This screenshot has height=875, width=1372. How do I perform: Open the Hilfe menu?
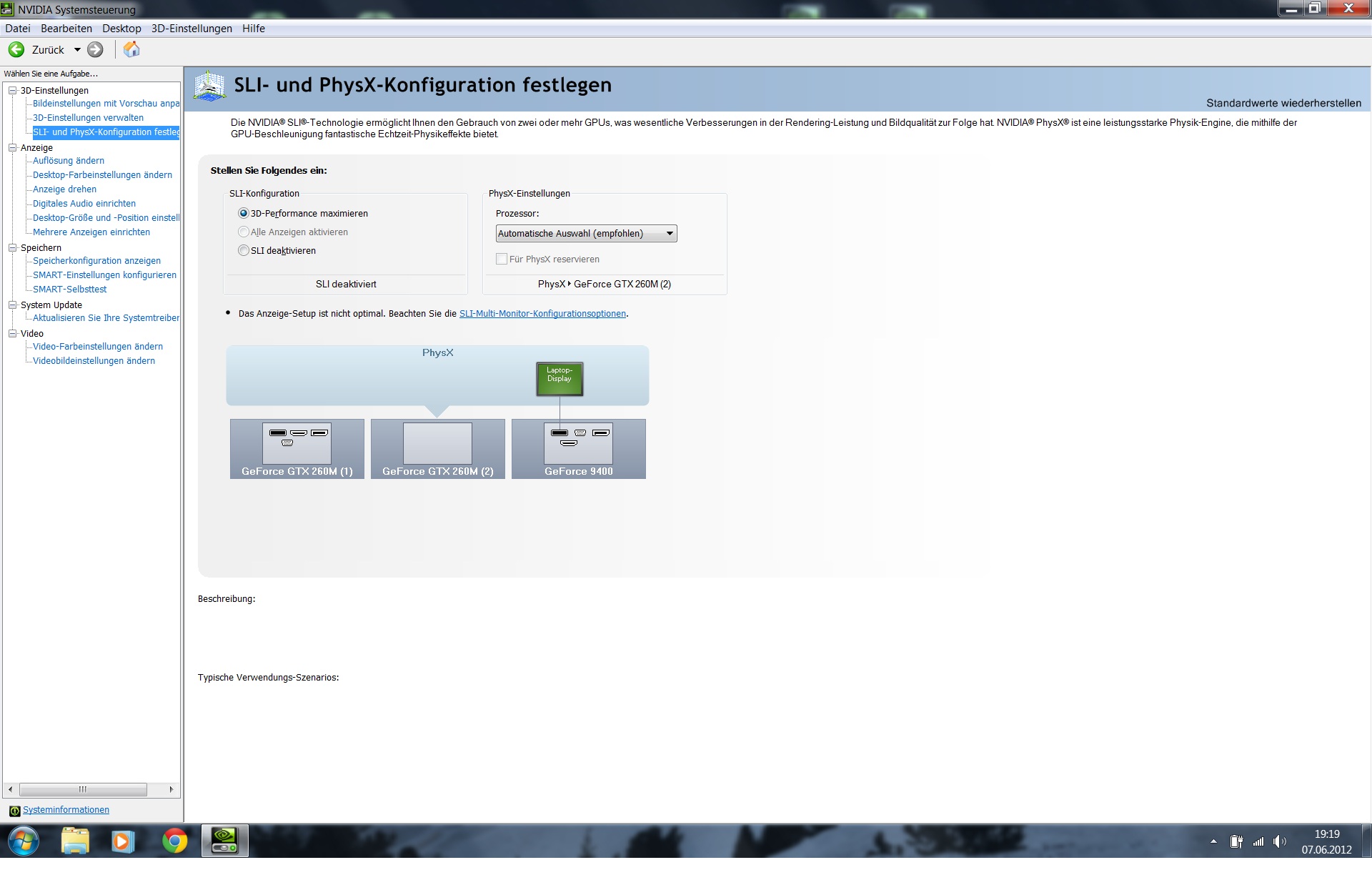[254, 29]
